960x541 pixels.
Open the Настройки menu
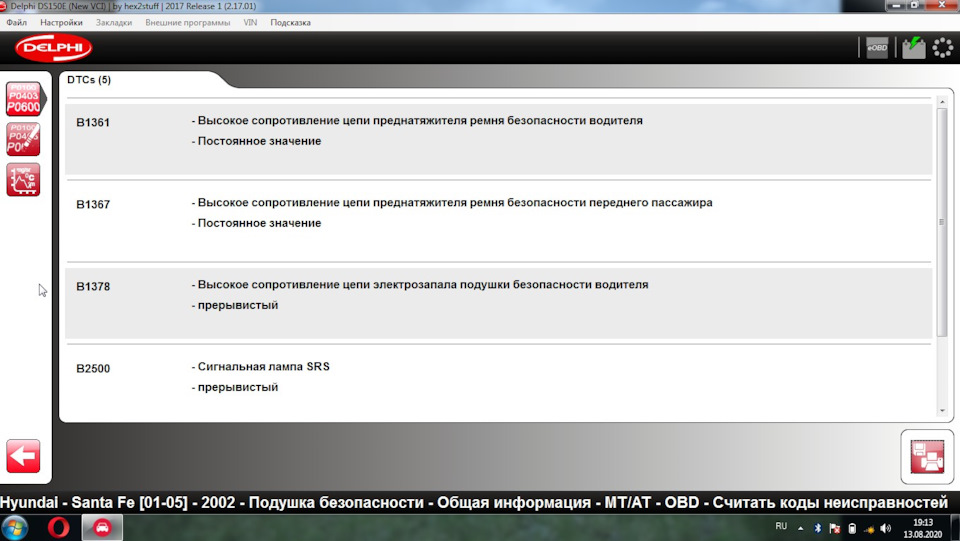coord(61,23)
